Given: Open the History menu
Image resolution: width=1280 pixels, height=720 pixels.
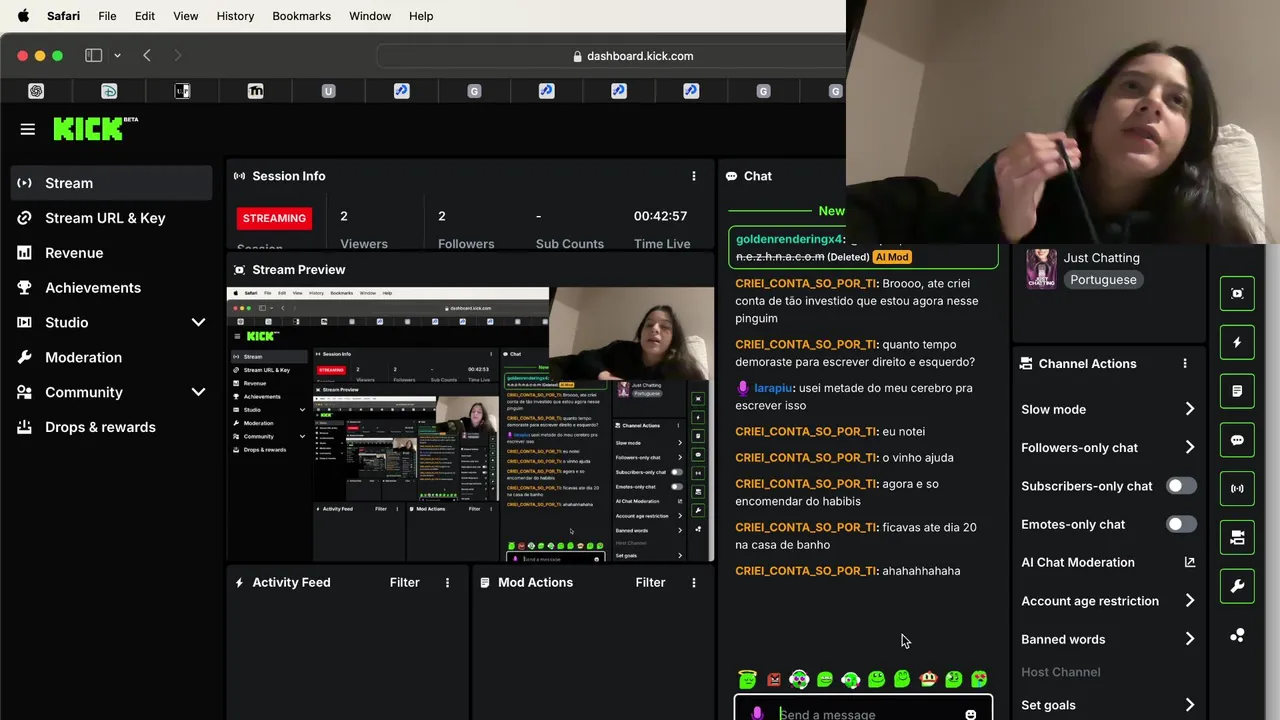Looking at the screenshot, I should pos(235,16).
